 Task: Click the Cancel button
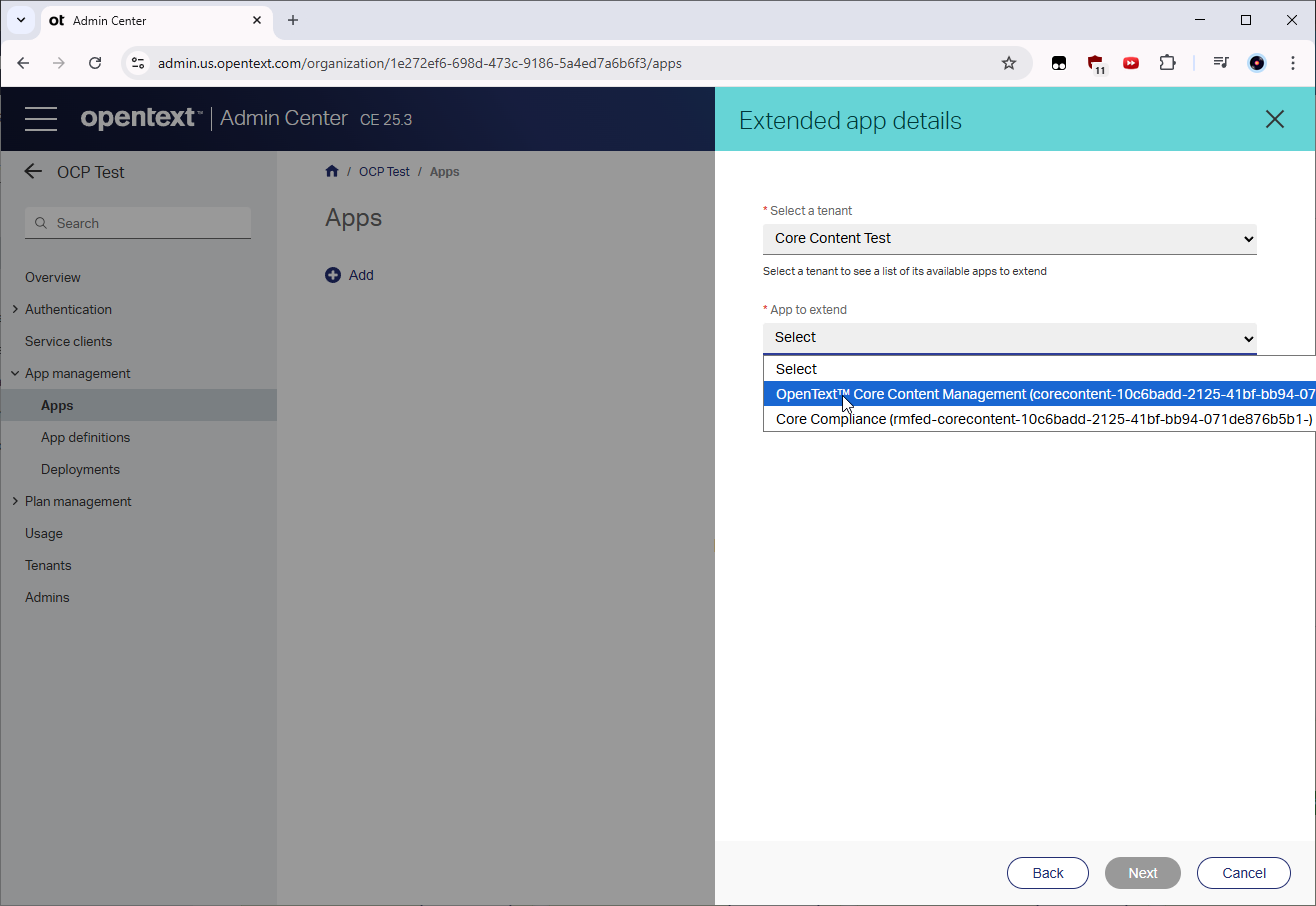click(x=1244, y=873)
